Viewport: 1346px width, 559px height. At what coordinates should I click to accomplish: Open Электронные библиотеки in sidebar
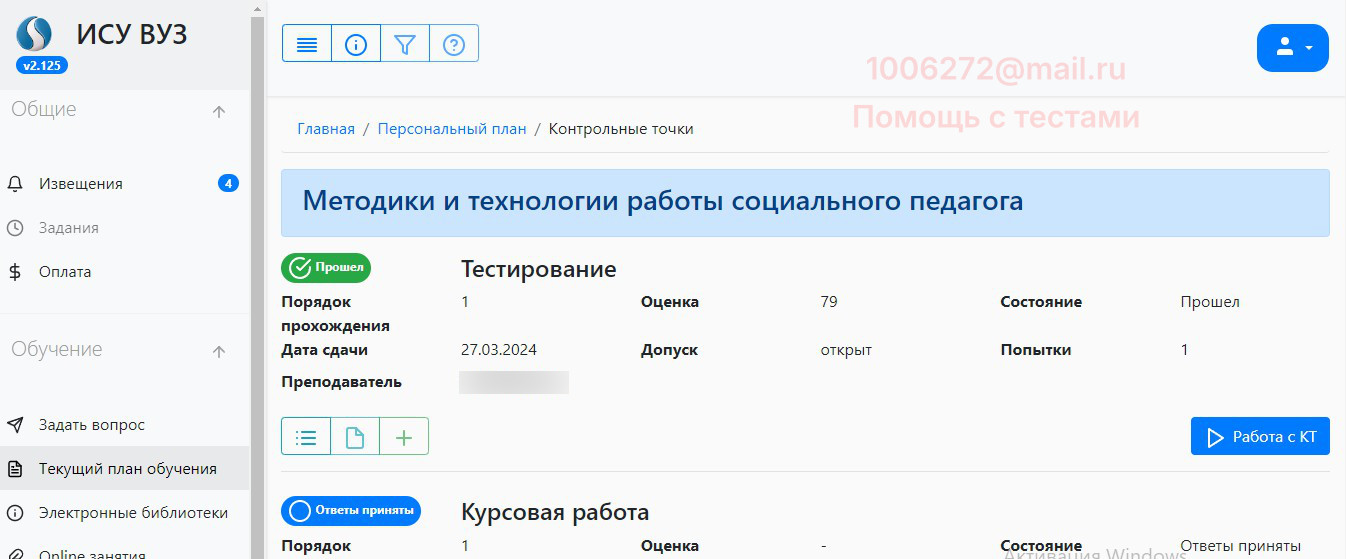[133, 513]
